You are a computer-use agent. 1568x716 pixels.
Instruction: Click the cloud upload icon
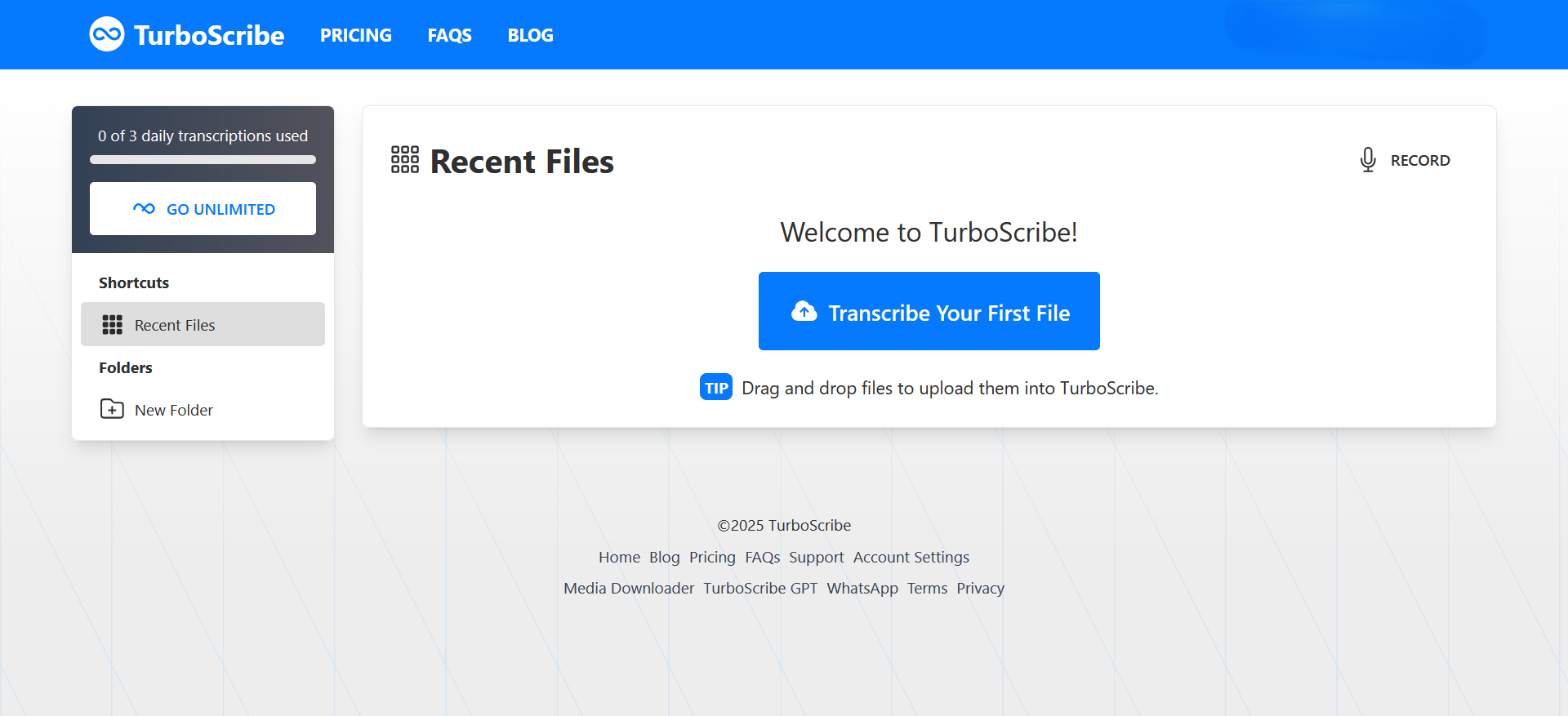point(804,312)
